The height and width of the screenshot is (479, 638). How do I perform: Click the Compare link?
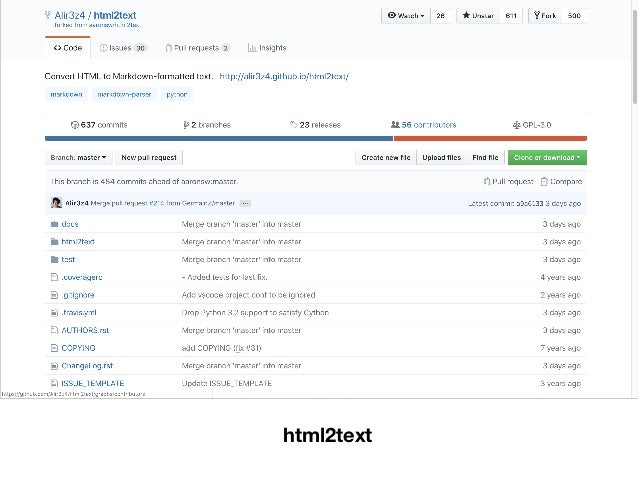point(562,182)
